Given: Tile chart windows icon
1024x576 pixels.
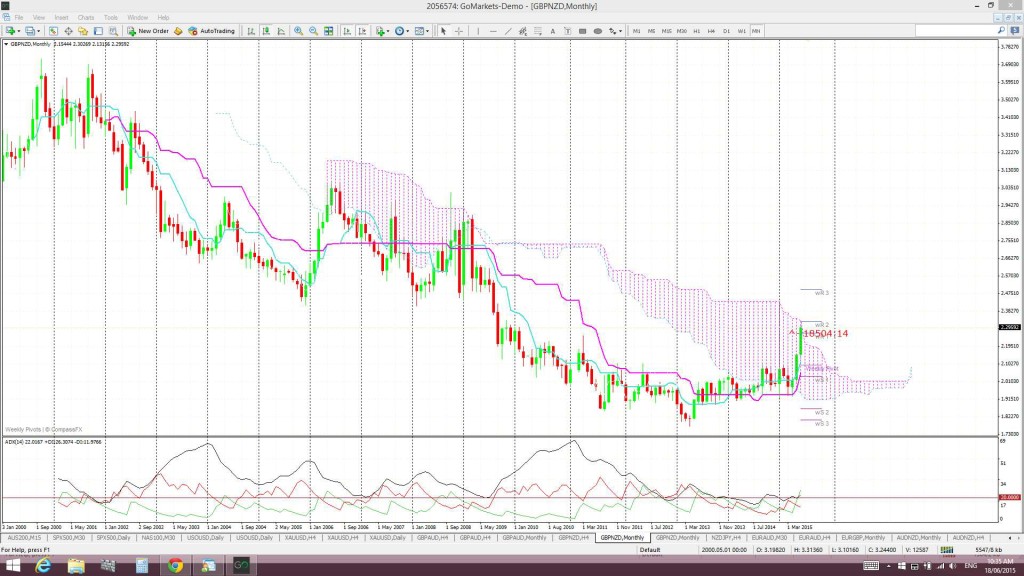Looking at the screenshot, I should (328, 31).
